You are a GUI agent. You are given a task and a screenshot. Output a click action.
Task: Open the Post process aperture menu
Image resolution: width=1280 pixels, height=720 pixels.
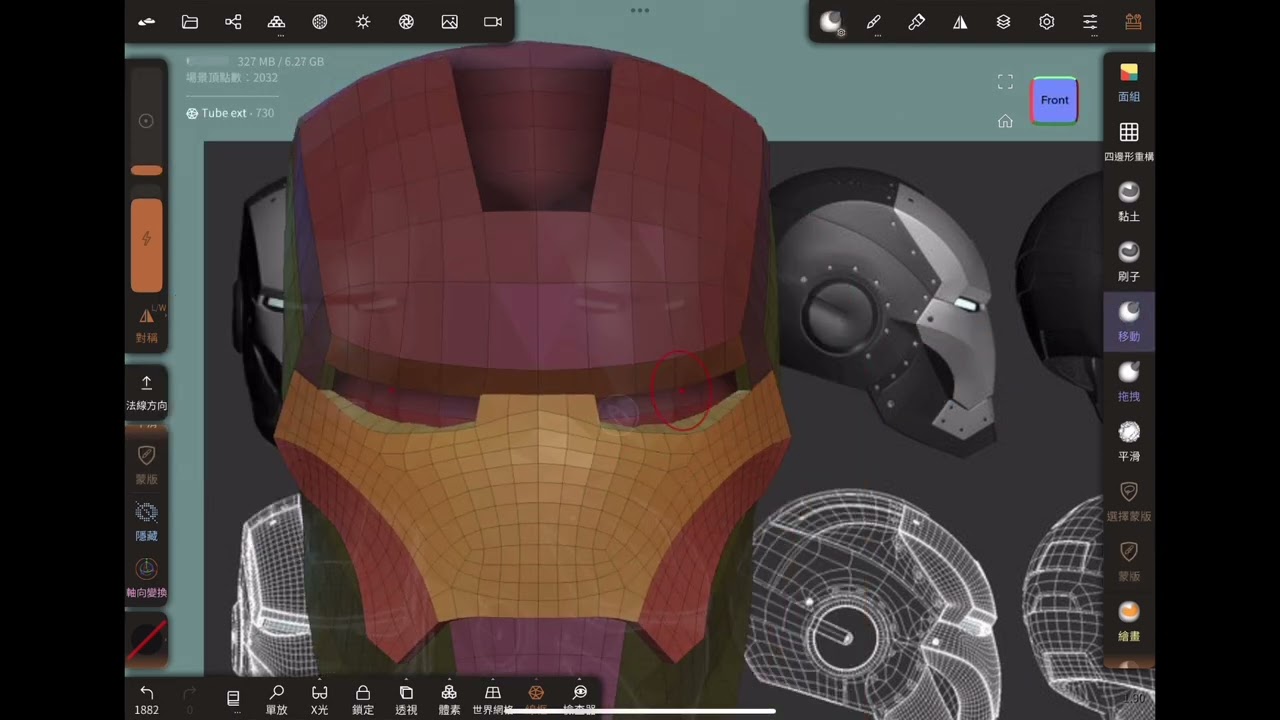[406, 22]
